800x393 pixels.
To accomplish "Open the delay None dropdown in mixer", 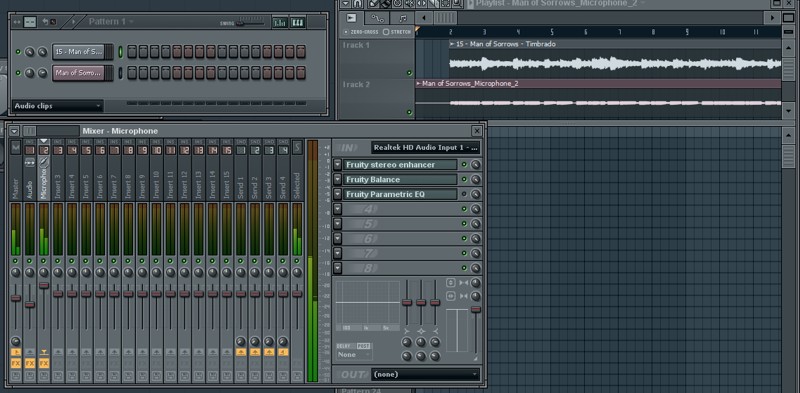I will 354,355.
